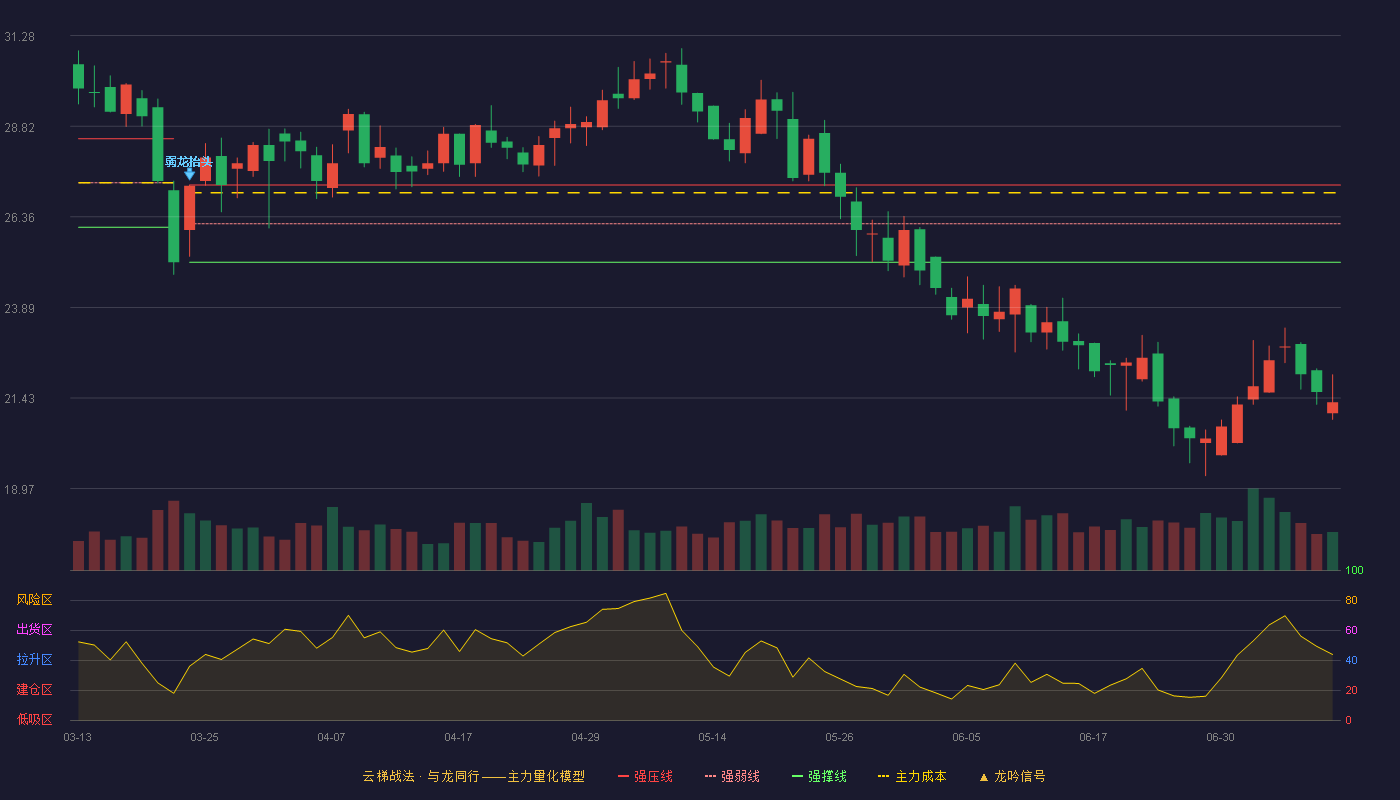Click the 31.28 price axis label

(19, 37)
